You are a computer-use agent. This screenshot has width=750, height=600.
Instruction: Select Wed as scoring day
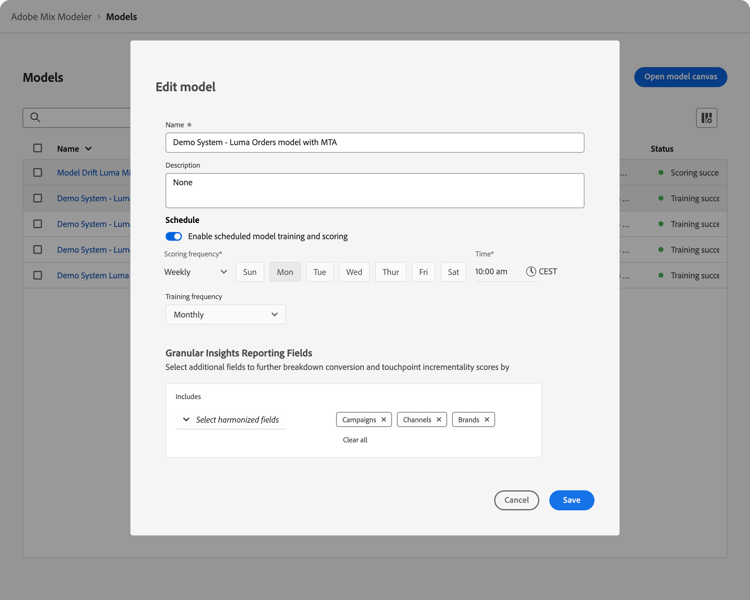354,272
